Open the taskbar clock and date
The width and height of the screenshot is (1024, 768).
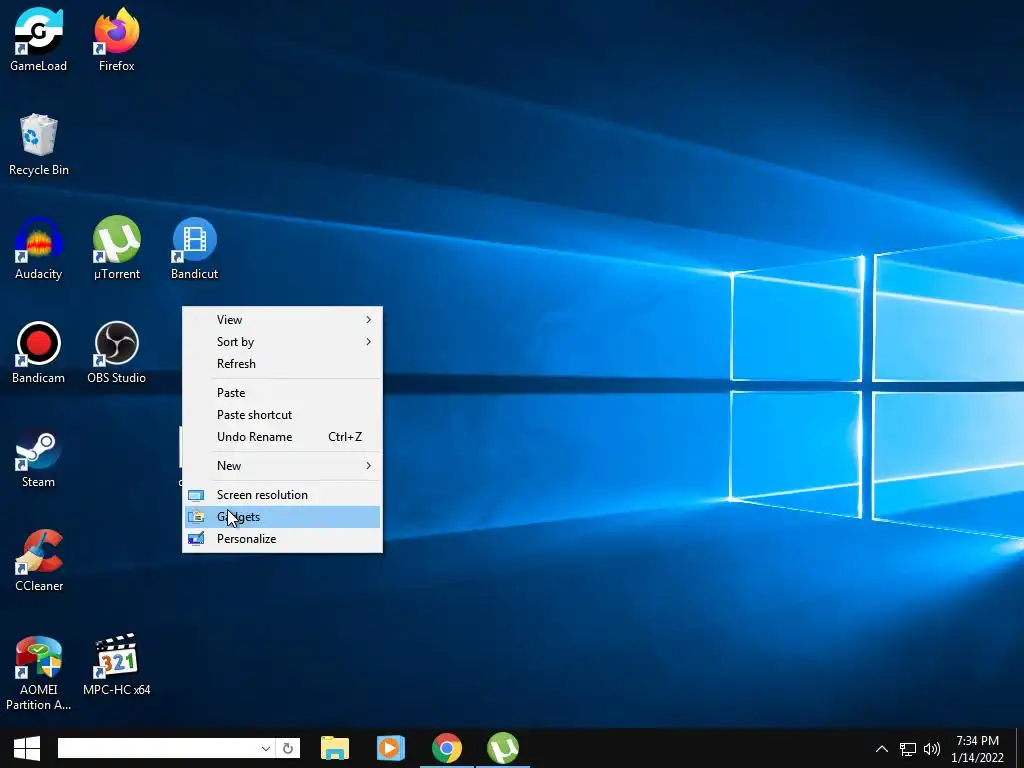pyautogui.click(x=977, y=749)
